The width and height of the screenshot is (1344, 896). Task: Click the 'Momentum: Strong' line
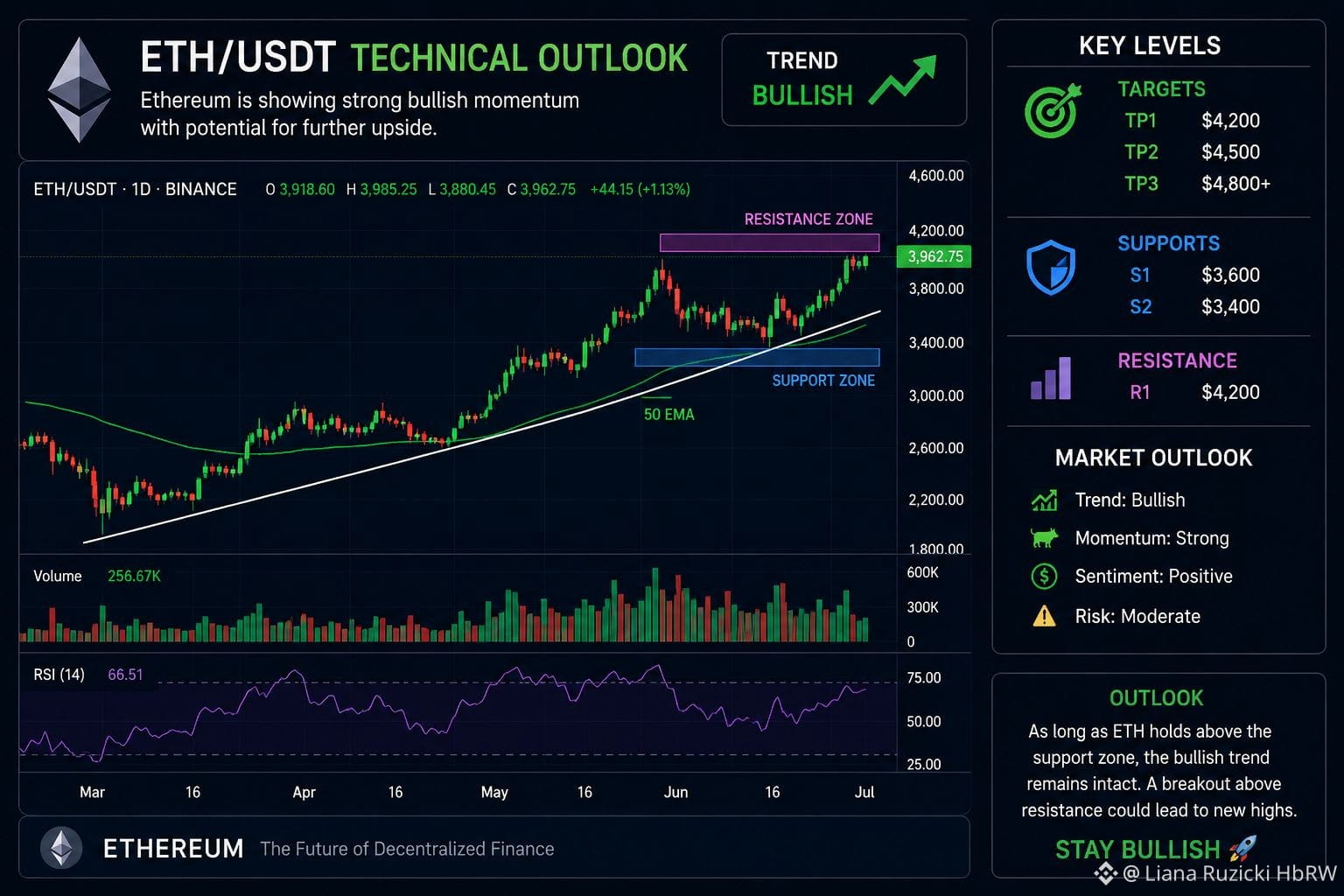pyautogui.click(x=1151, y=538)
